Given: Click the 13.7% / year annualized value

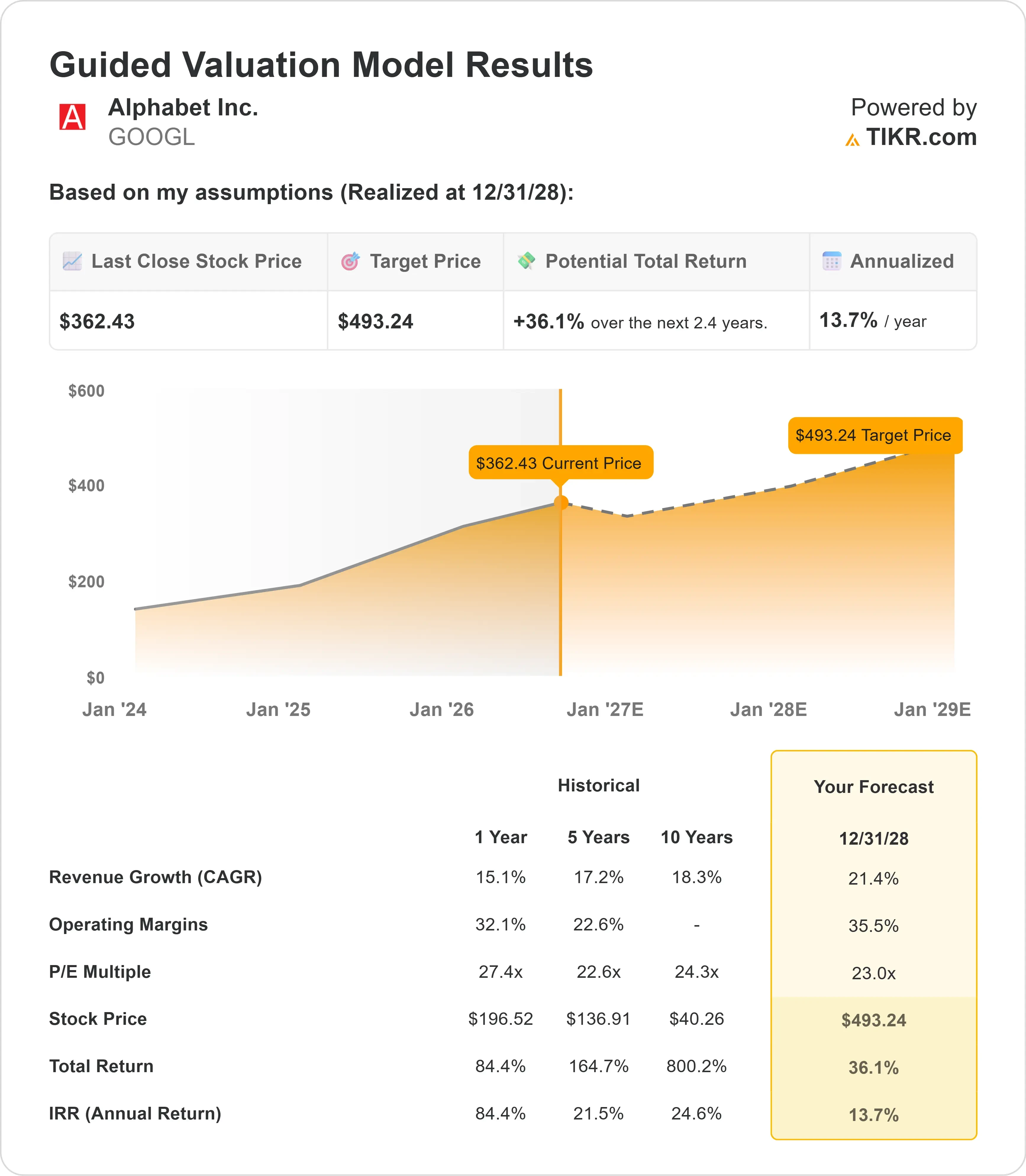Looking at the screenshot, I should (872, 321).
